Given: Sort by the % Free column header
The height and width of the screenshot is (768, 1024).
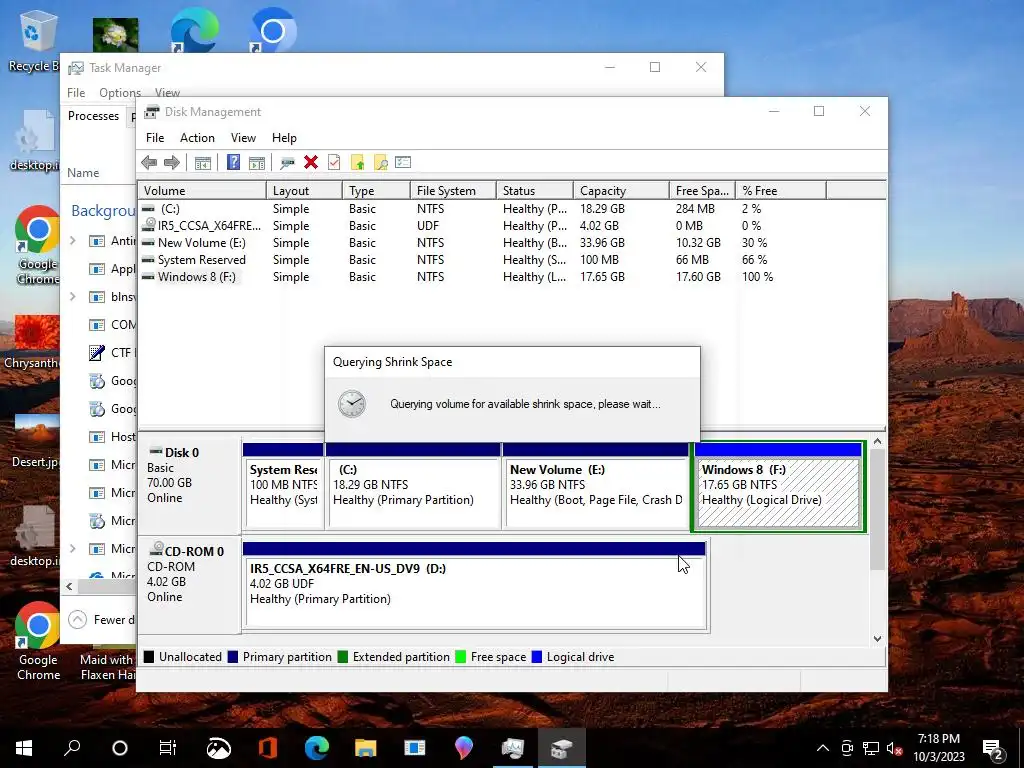Looking at the screenshot, I should click(x=780, y=191).
